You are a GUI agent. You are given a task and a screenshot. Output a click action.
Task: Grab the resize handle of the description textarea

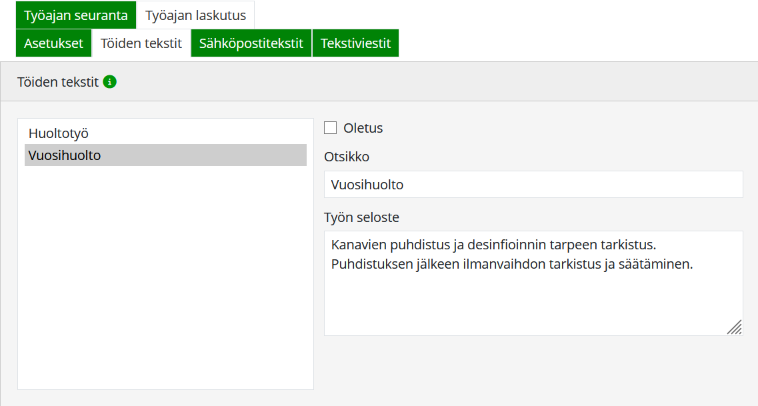(733, 326)
